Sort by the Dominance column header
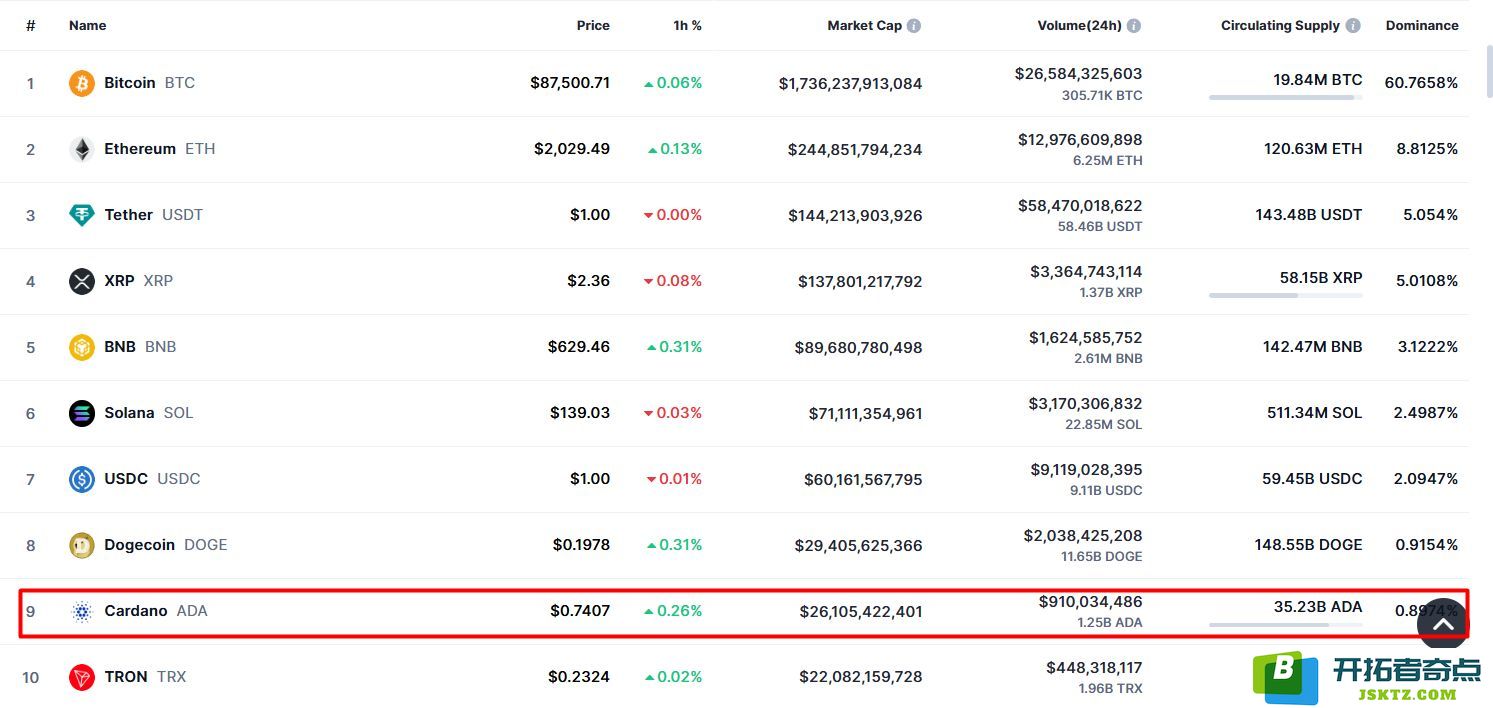 coord(1422,26)
